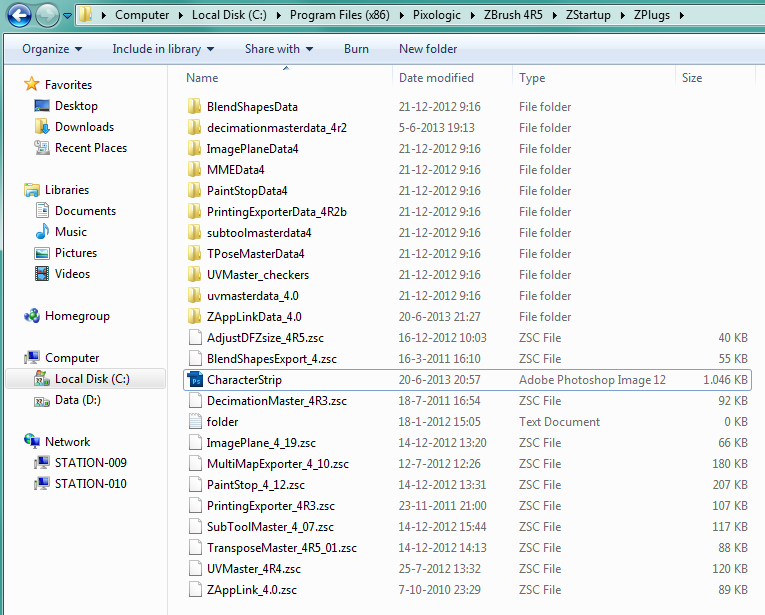This screenshot has height=615, width=765.
Task: Open the ZBrush 4R5 breadcrumb
Action: (x=513, y=15)
